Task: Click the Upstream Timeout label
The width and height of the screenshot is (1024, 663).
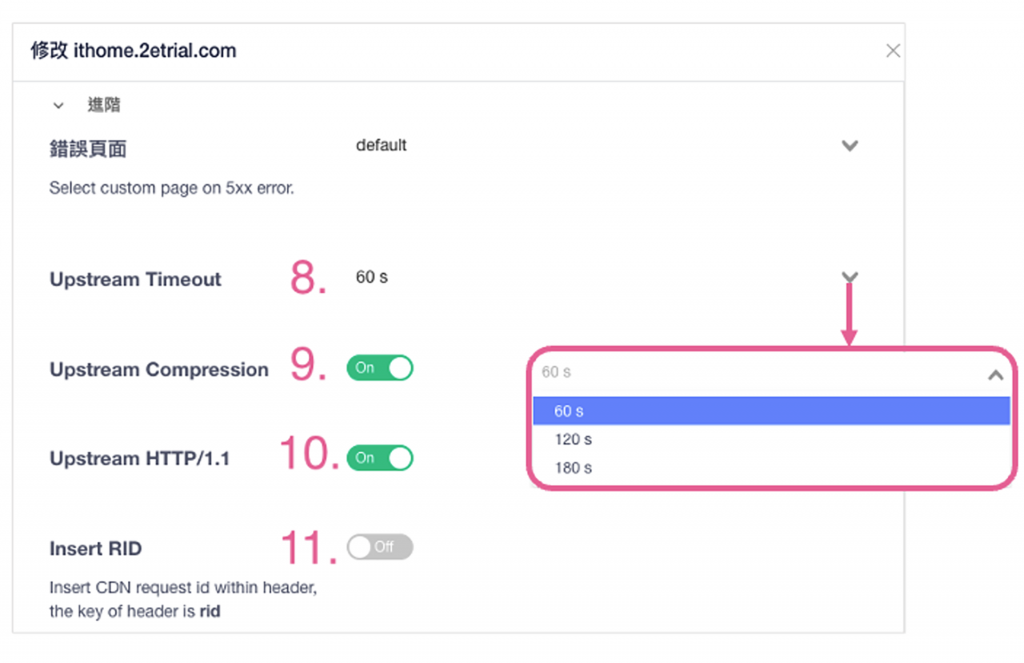Action: (x=135, y=280)
